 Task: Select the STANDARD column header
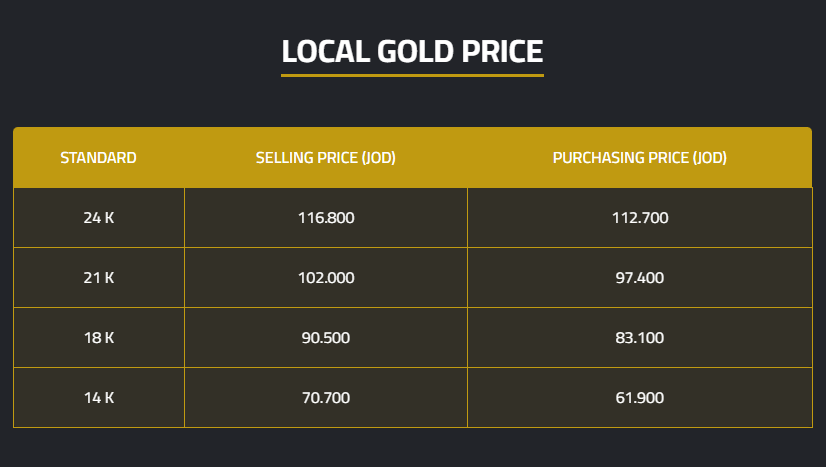[98, 158]
